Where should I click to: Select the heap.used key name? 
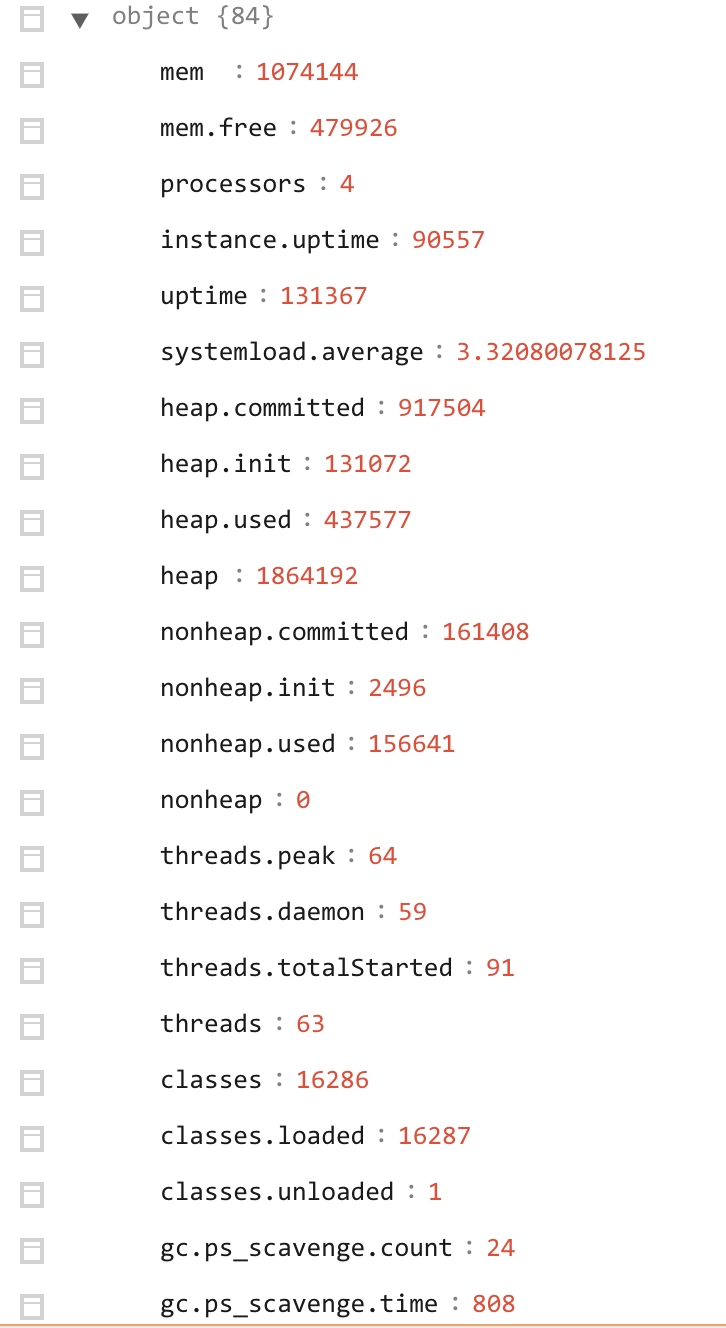[226, 520]
